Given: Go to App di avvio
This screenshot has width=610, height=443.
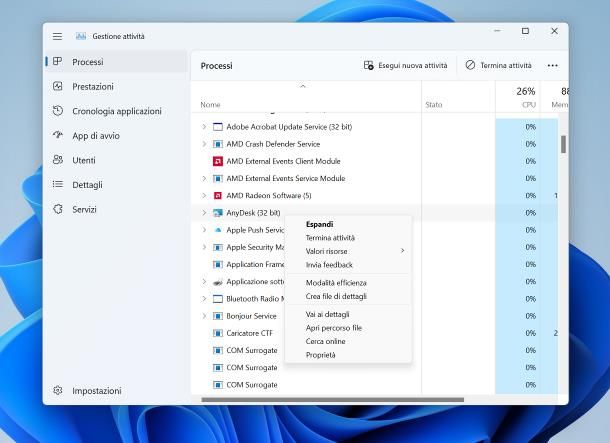Looking at the screenshot, I should pos(96,136).
